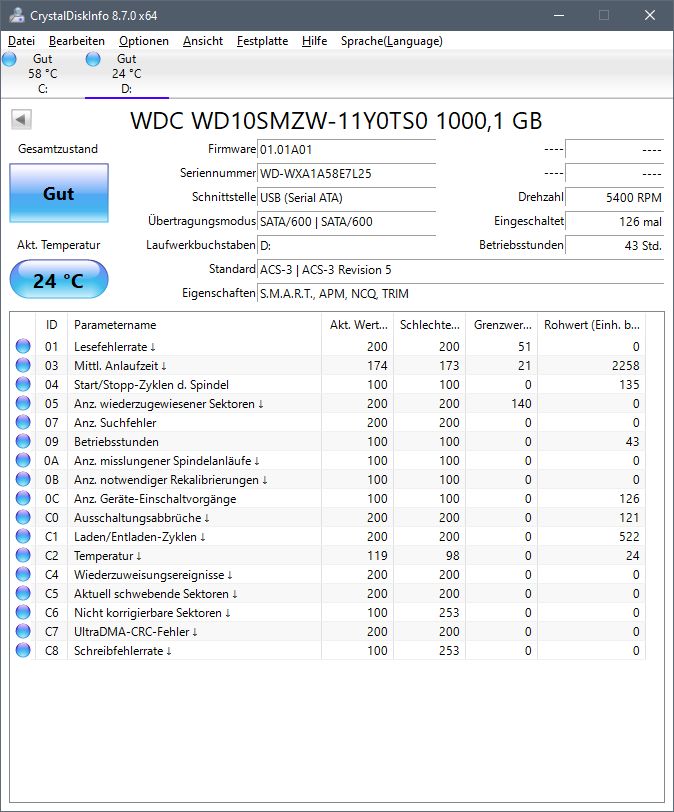Open the Ansicht dropdown menu
Screen dimensions: 674x812
point(205,41)
